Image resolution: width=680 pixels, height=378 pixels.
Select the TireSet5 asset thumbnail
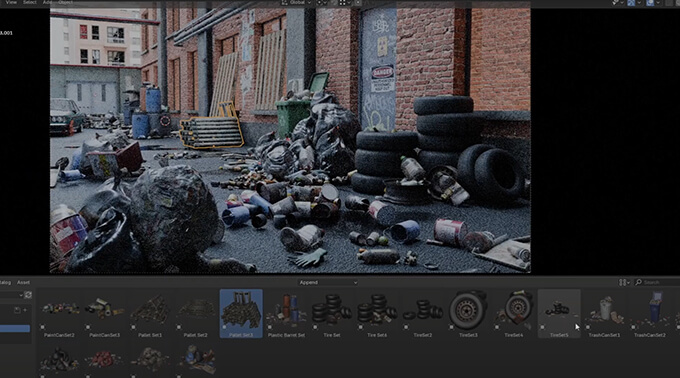[559, 314]
